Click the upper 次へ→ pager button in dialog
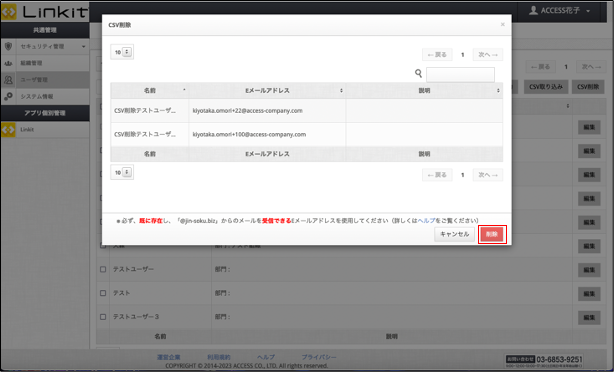Viewport: 614px width, 372px height. click(x=488, y=54)
